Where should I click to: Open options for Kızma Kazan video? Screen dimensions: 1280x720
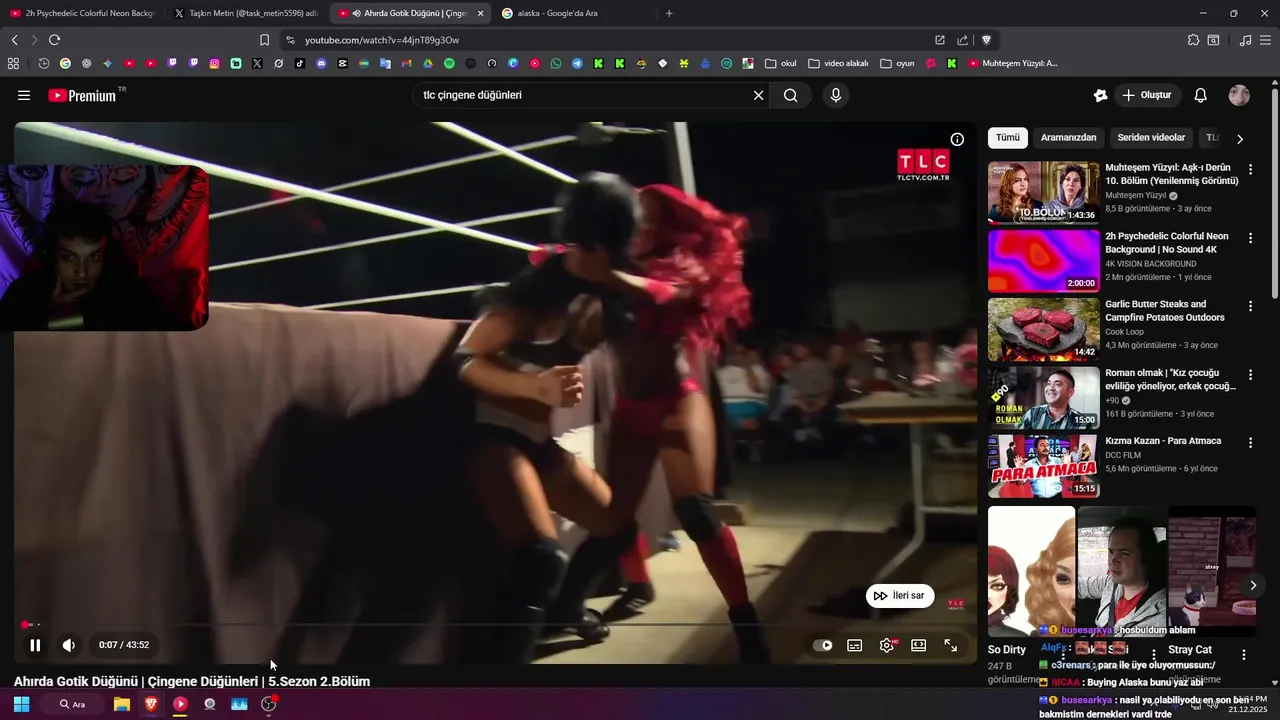point(1250,443)
